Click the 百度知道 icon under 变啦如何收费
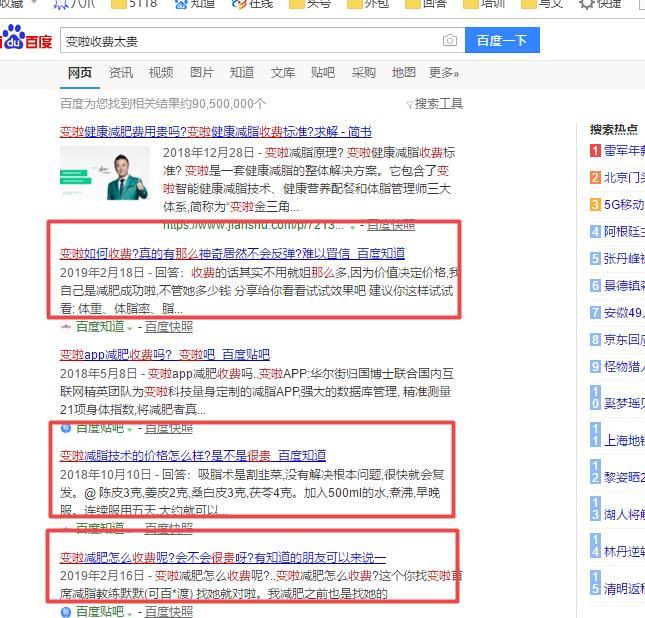This screenshot has height=618, width=645. (66, 328)
